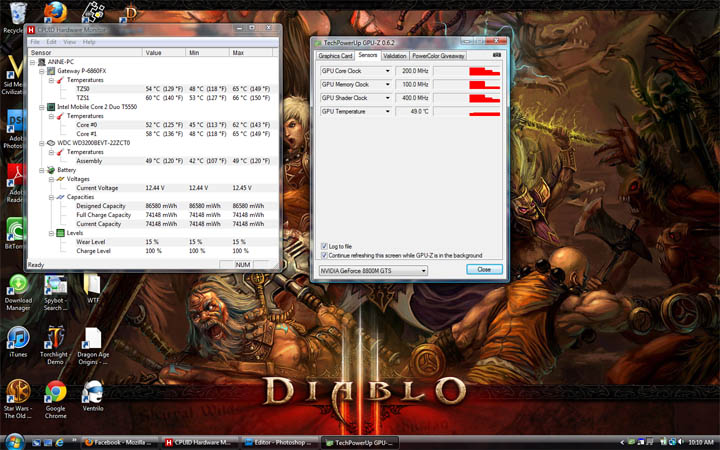
Task: Open the View menu in Hardware Monitor
Action: 70,42
